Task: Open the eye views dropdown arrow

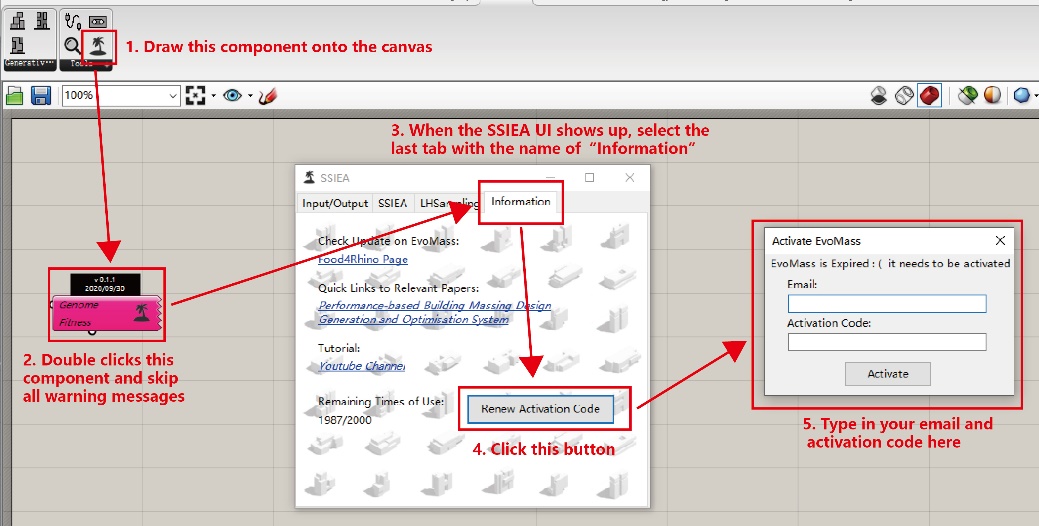Action: pyautogui.click(x=250, y=96)
